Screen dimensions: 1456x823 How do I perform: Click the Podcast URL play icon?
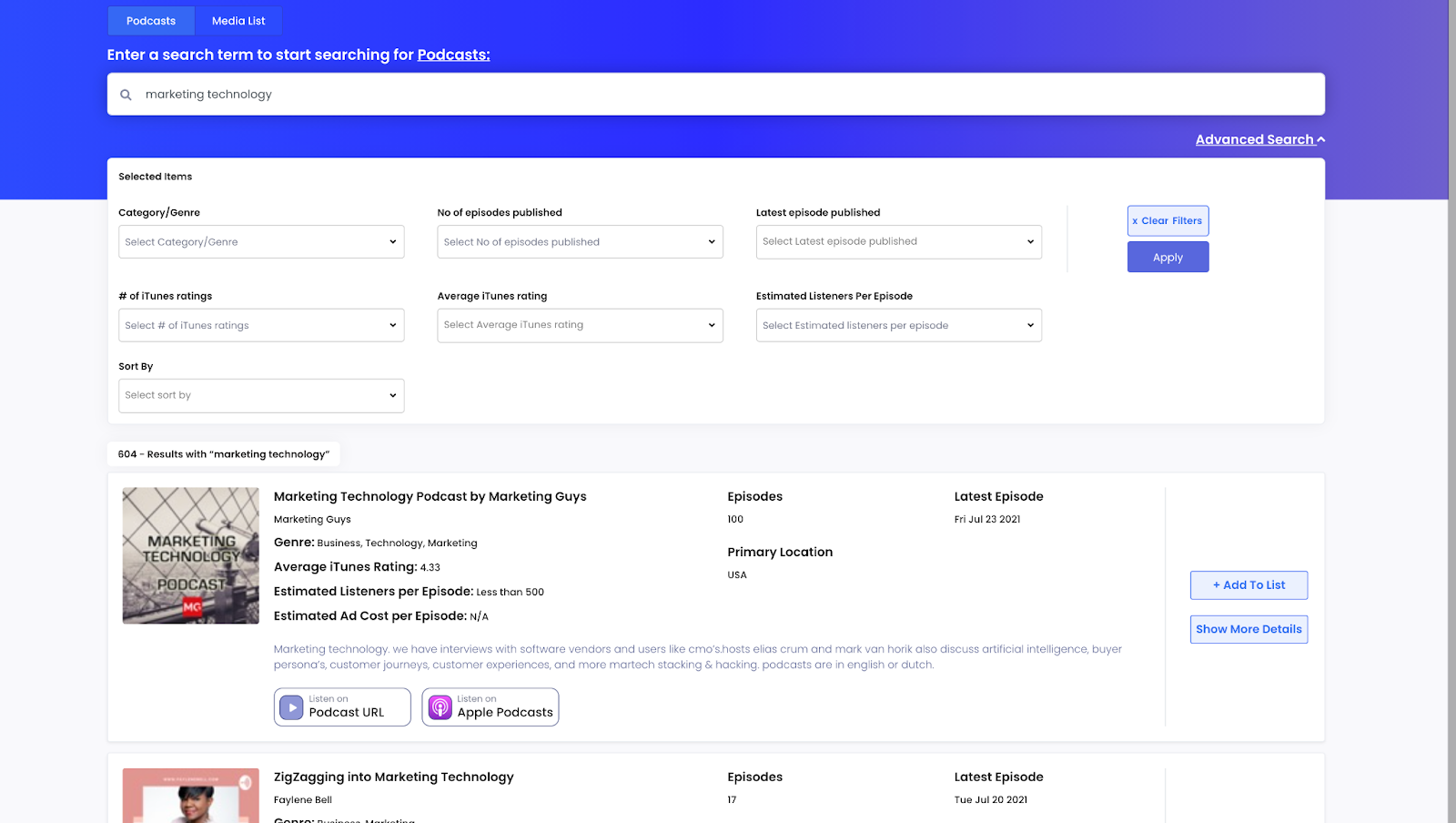pos(291,707)
